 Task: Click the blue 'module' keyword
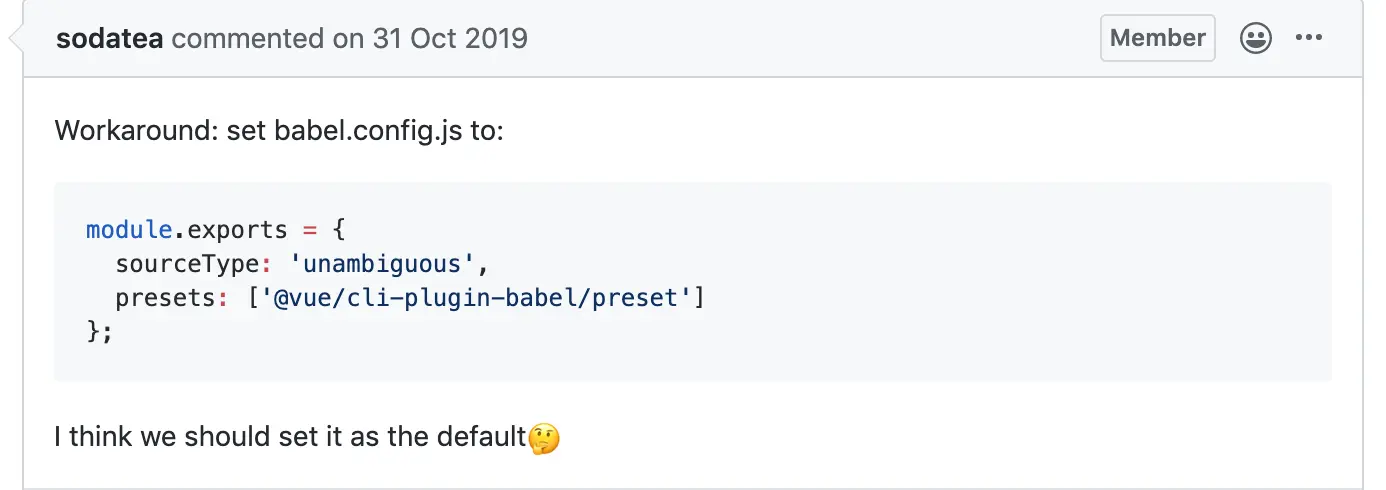coord(129,230)
